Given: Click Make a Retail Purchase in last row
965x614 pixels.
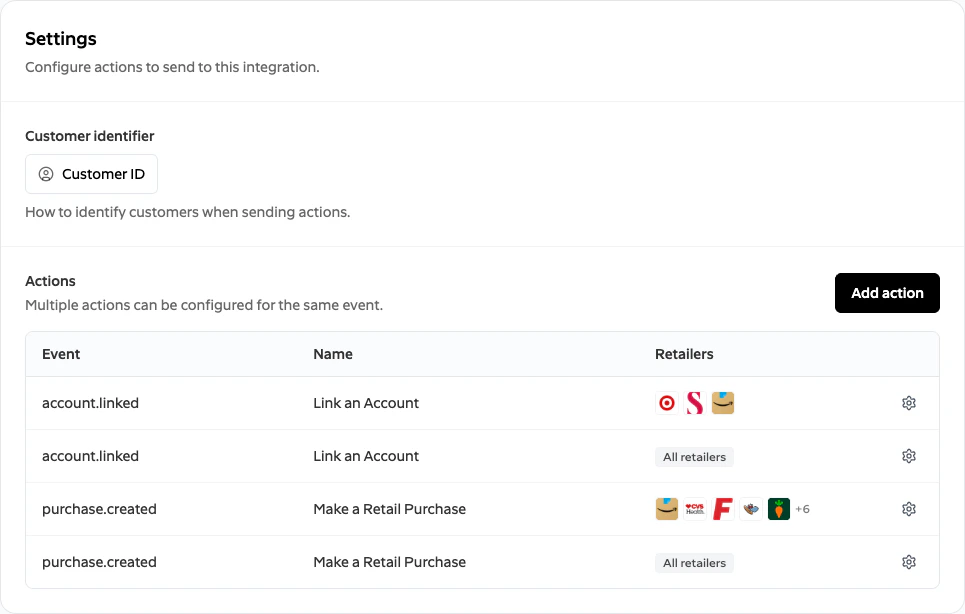Looking at the screenshot, I should coord(390,562).
